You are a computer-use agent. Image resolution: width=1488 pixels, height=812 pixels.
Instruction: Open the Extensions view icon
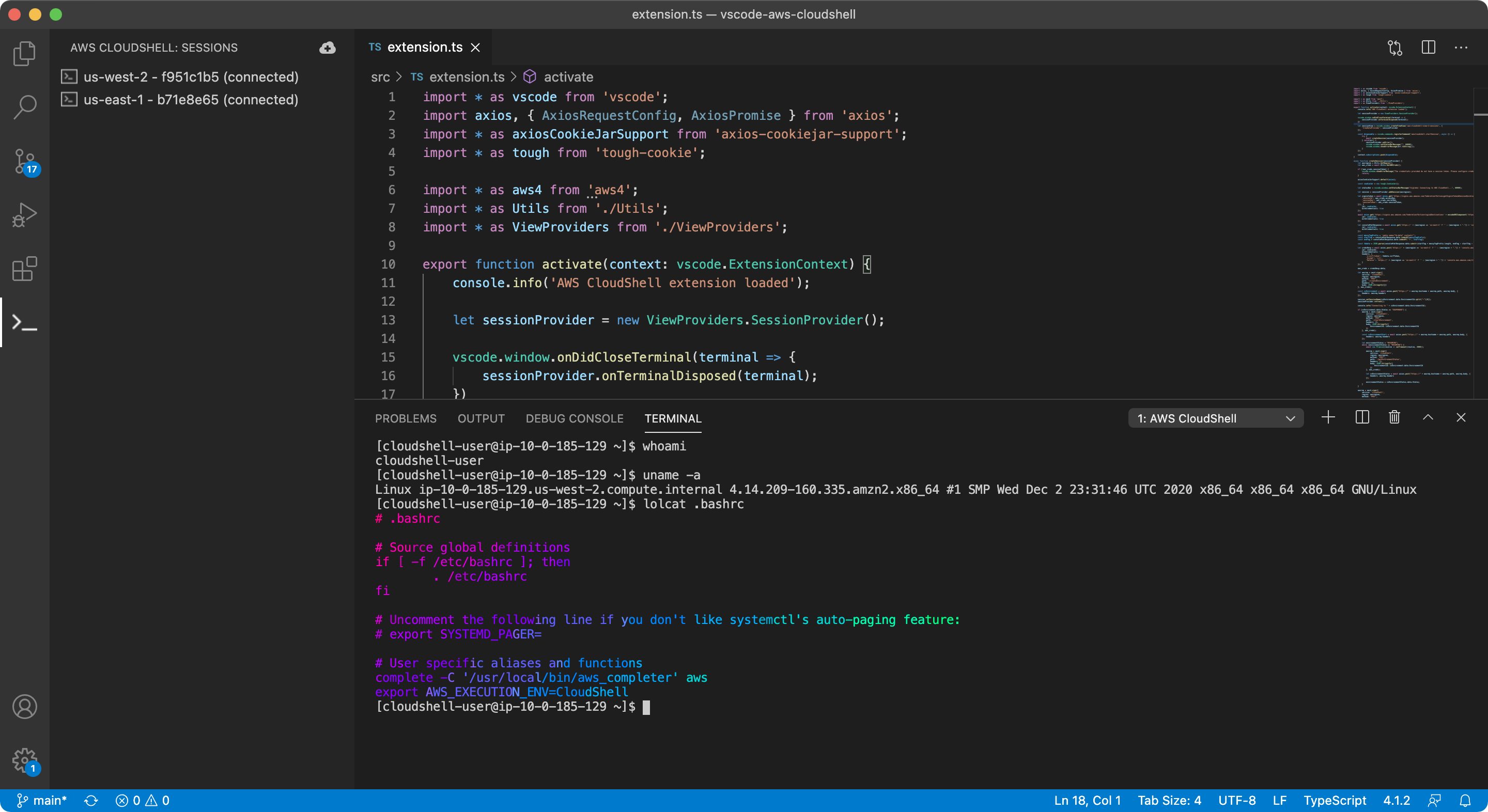pyautogui.click(x=24, y=269)
